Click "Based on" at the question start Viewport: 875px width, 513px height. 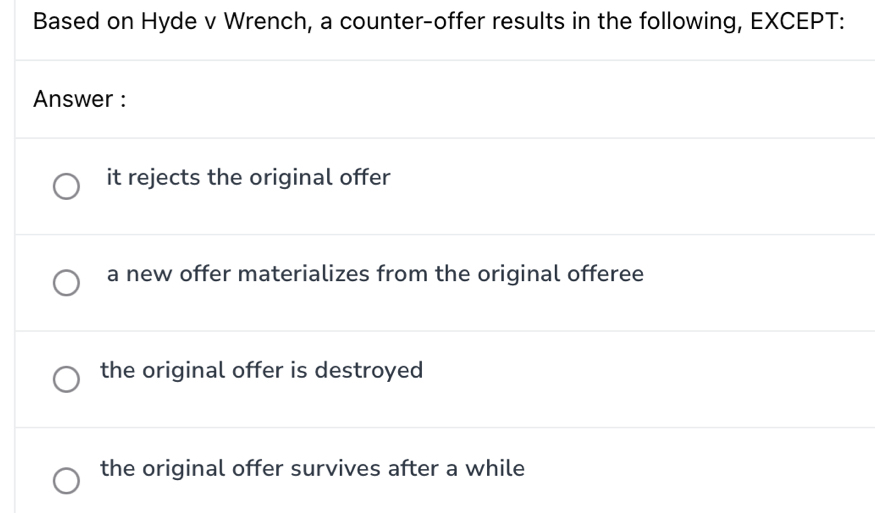[74, 21]
